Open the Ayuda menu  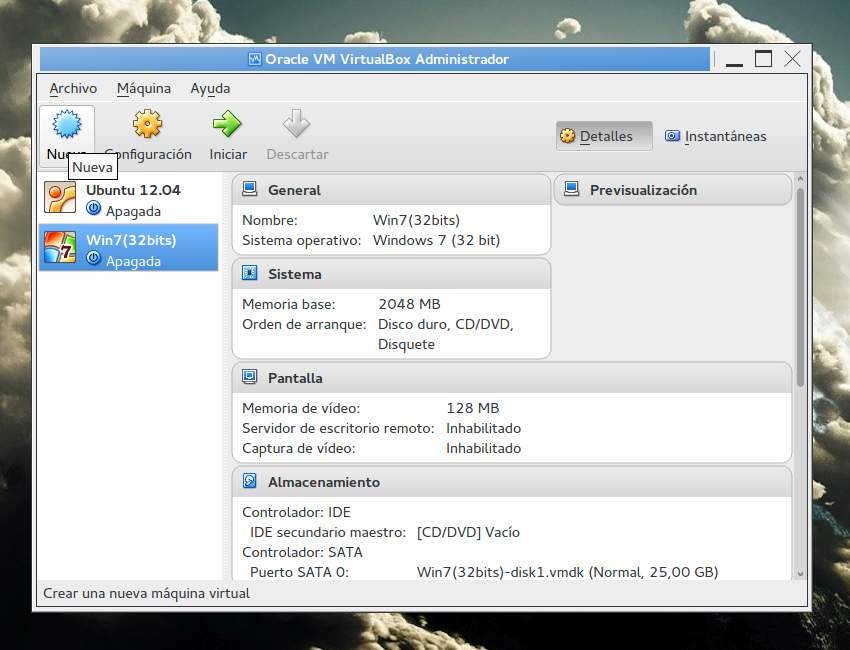pos(210,88)
